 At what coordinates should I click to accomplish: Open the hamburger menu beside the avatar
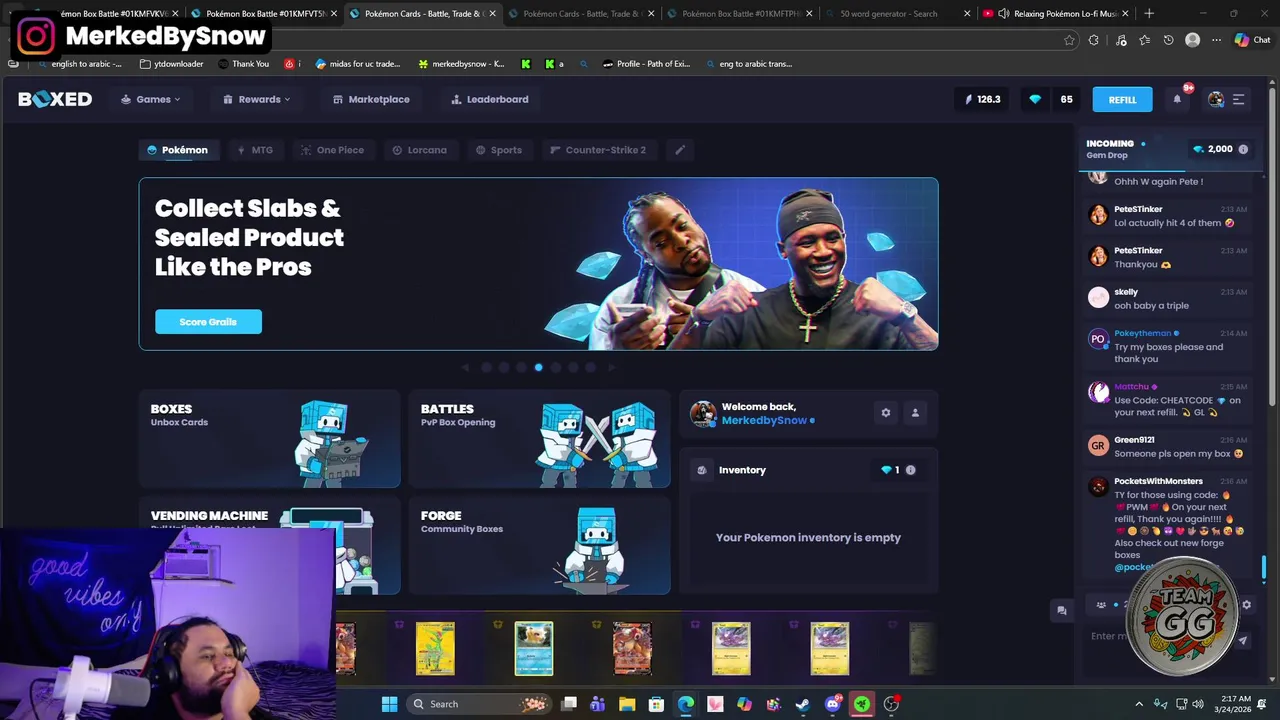1238,99
